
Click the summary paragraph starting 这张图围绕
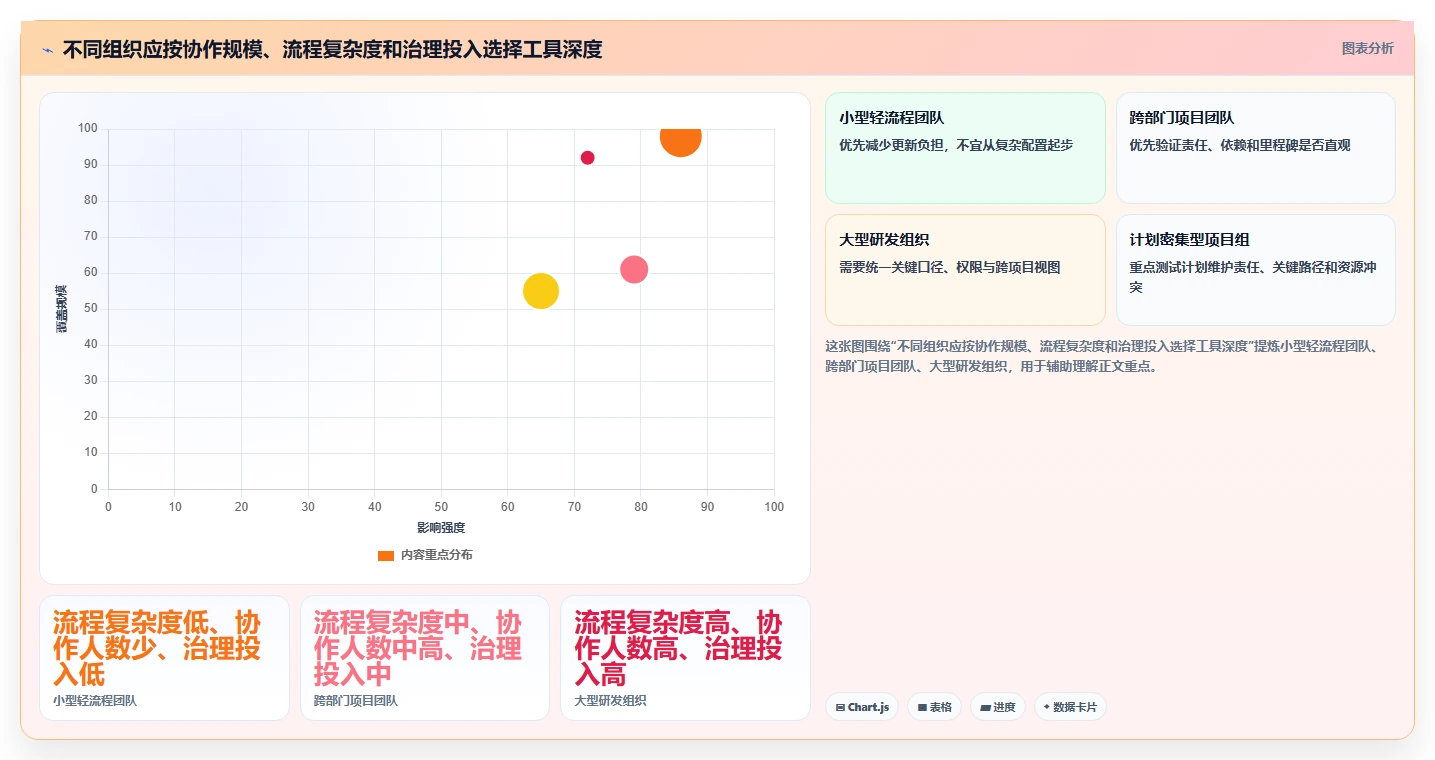(1104, 355)
